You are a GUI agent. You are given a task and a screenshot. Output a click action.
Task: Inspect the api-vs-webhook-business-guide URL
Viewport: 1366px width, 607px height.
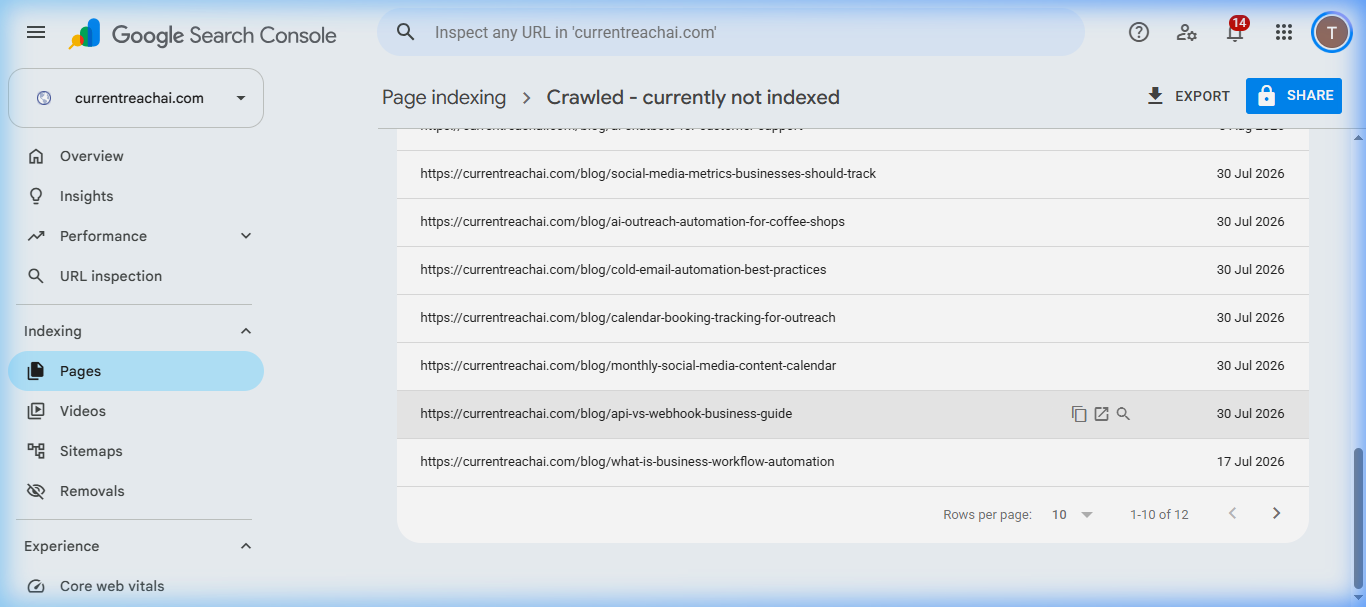(1123, 414)
